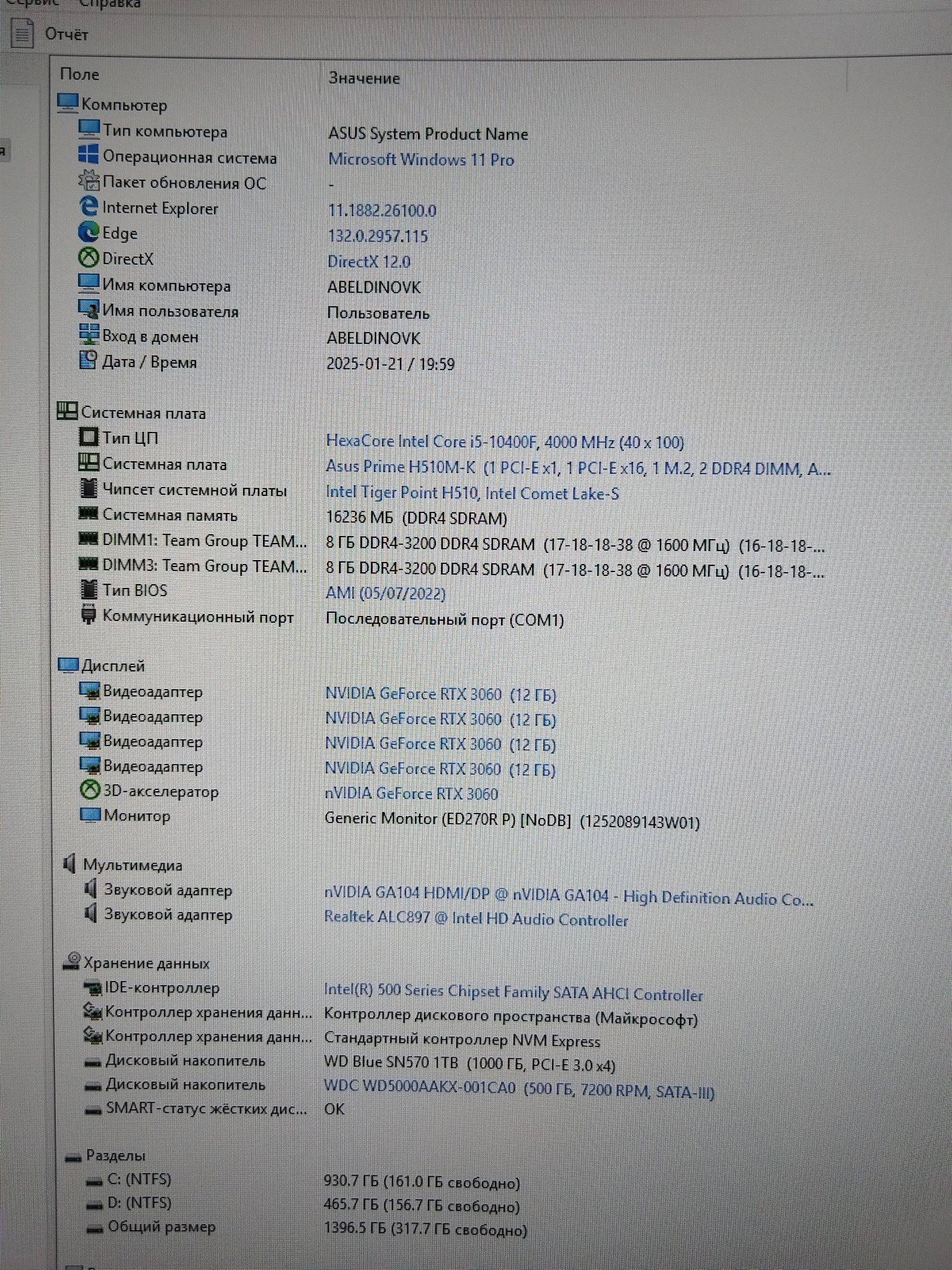This screenshot has height=1270, width=952.
Task: Select the WD Blue SN570 1TB value
Action: click(470, 1064)
